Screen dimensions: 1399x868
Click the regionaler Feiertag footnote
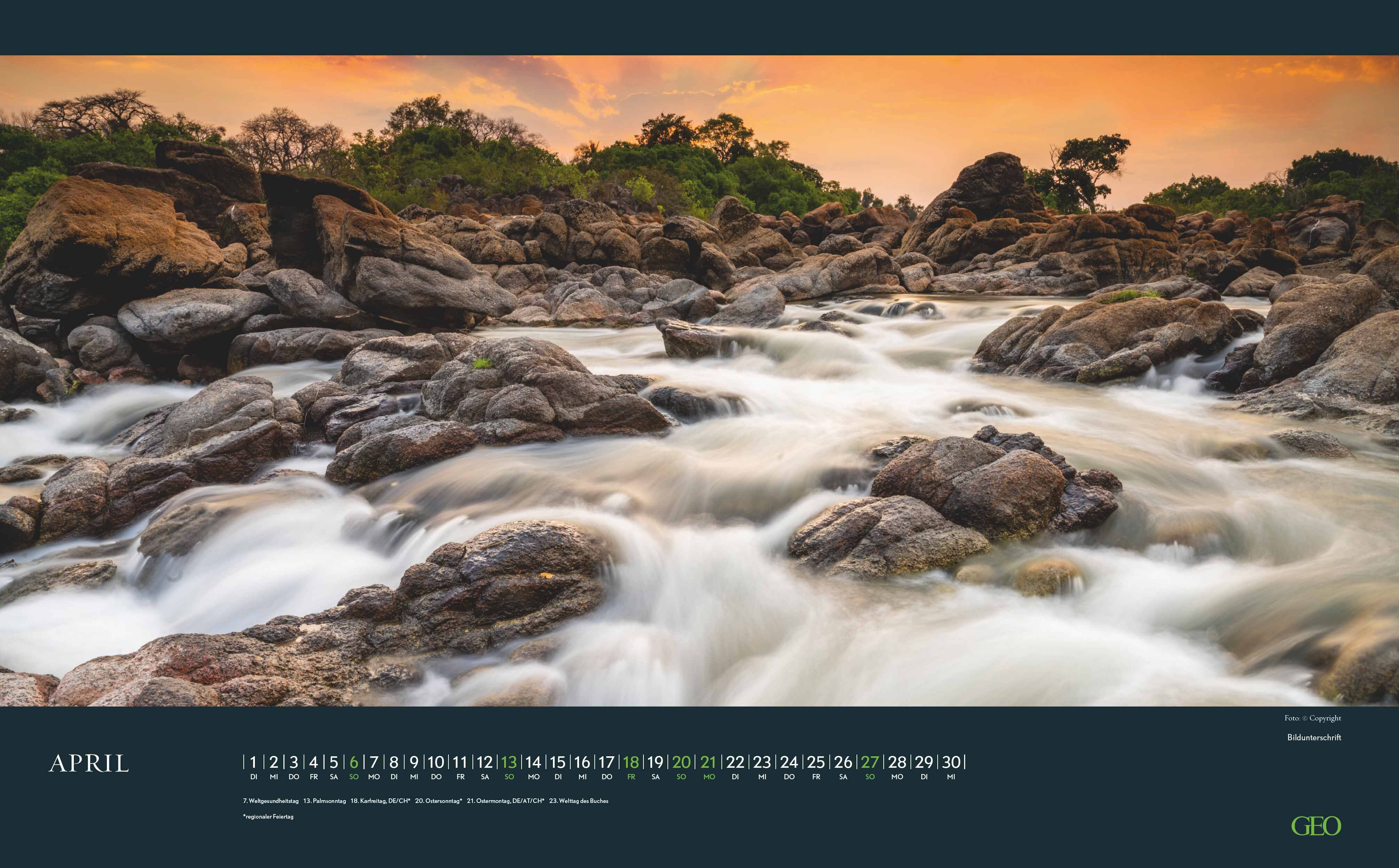[x=268, y=816]
